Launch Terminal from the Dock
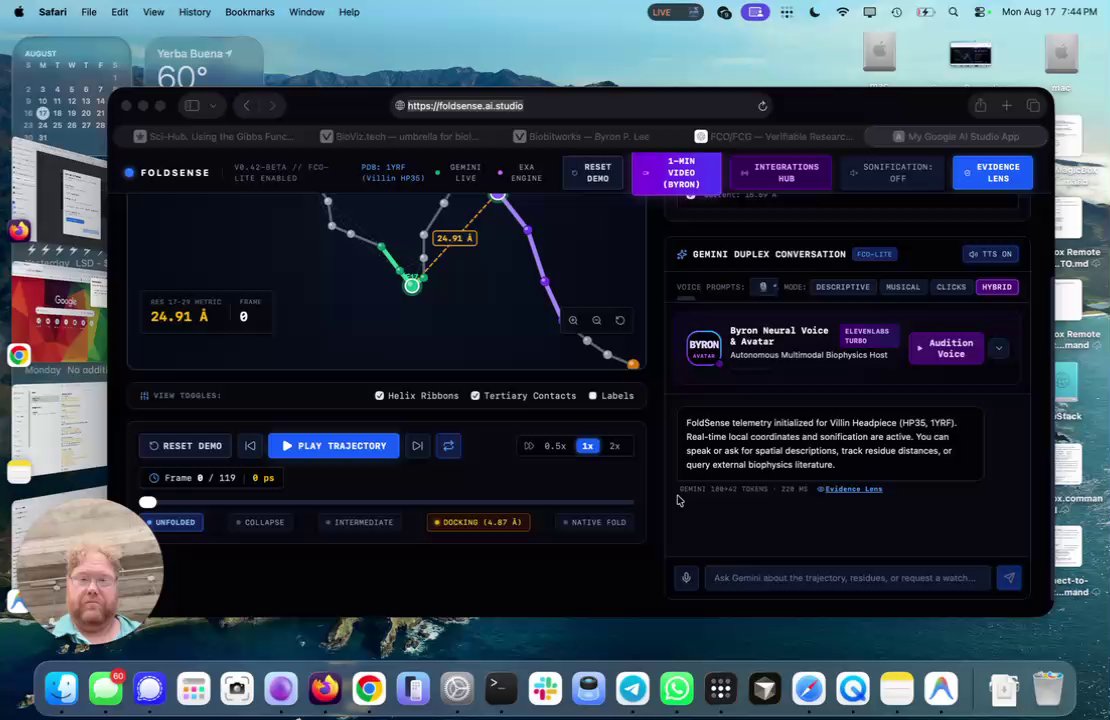Screen dimensions: 1110x720 [500, 689]
